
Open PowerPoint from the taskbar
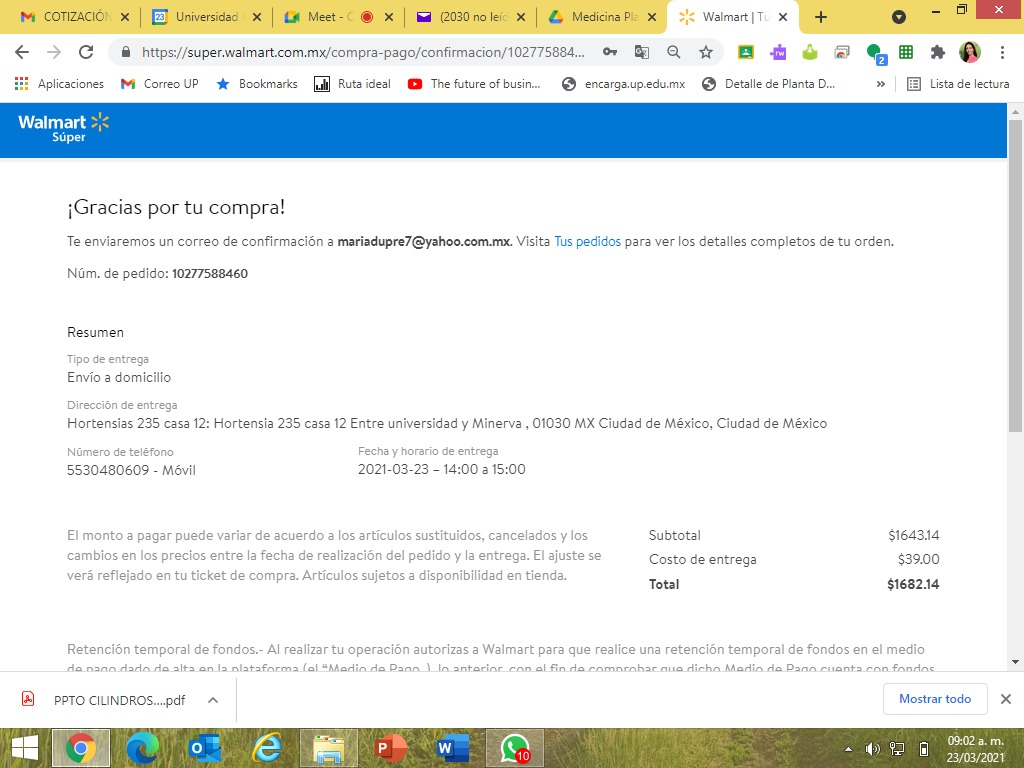point(391,748)
